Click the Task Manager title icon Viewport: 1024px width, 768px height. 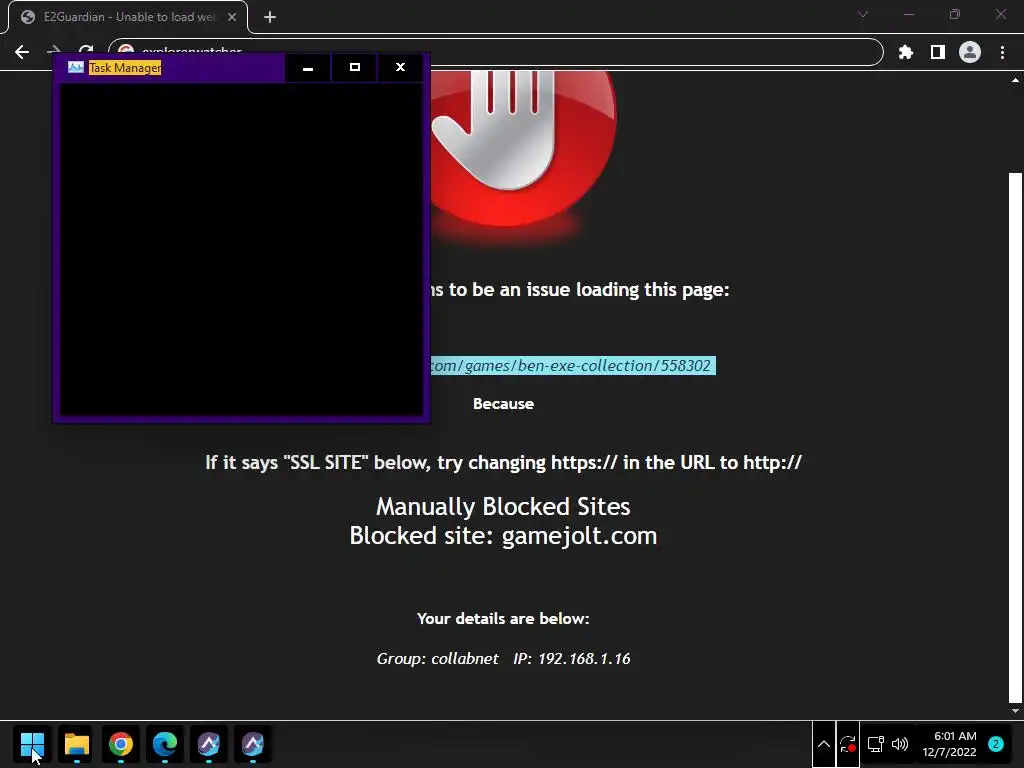(x=76, y=67)
